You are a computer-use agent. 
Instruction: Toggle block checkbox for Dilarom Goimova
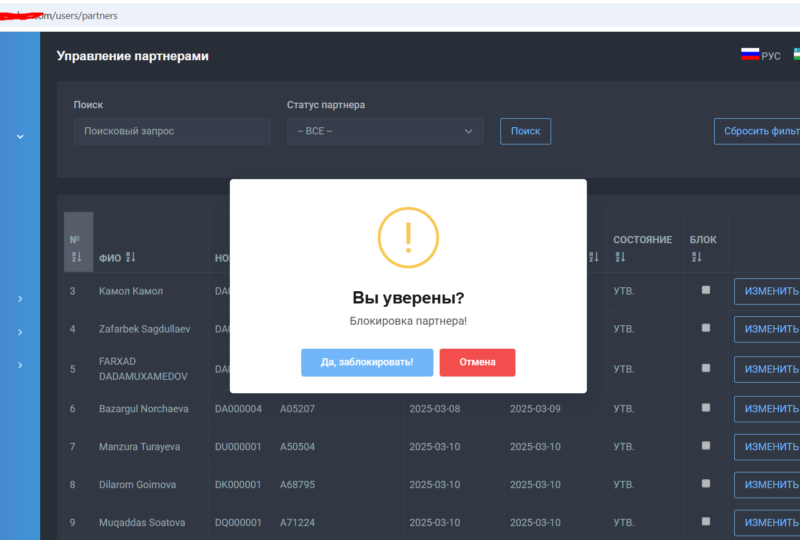706,484
